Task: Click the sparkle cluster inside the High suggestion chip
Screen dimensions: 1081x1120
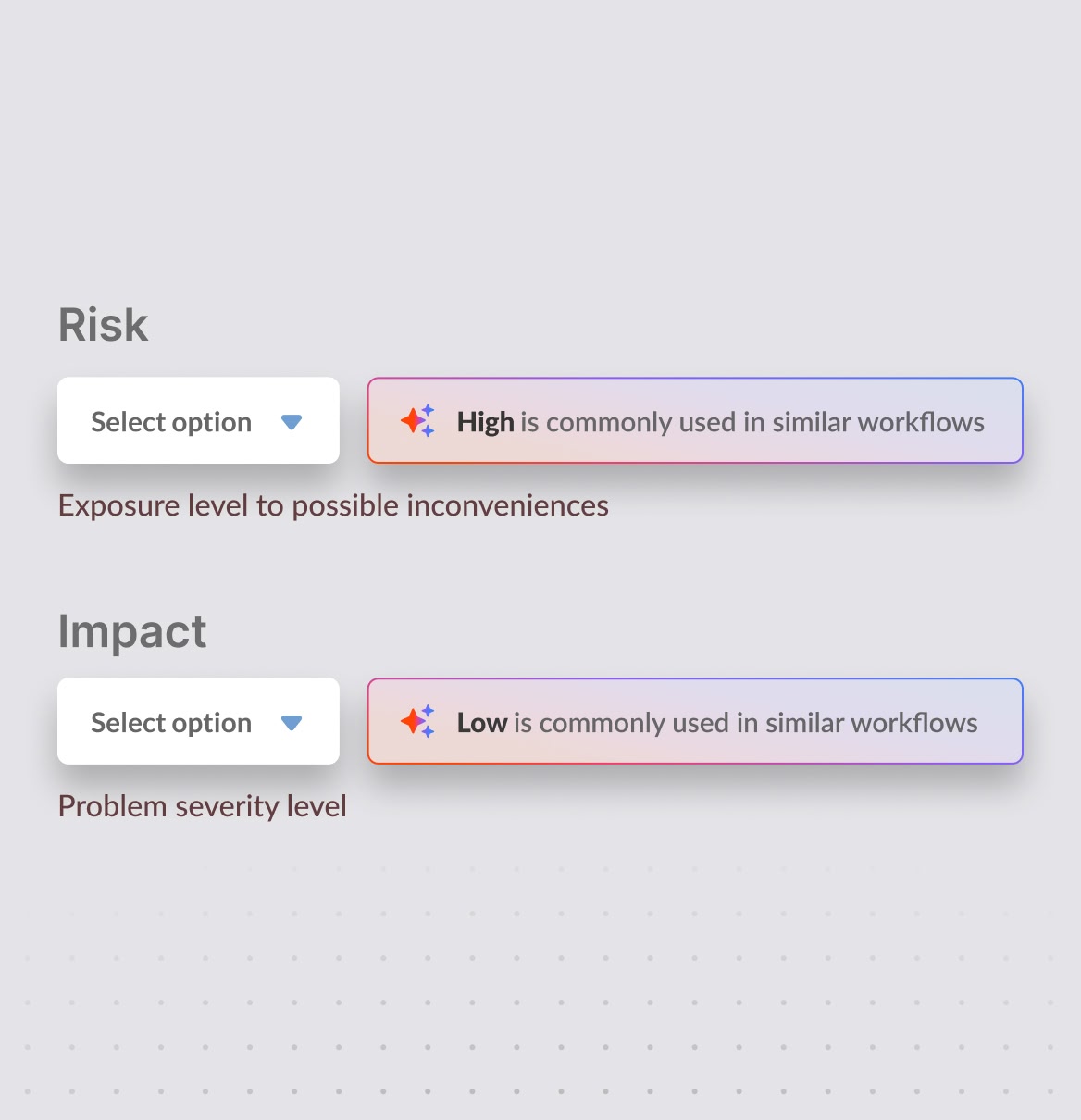Action: 418,421
